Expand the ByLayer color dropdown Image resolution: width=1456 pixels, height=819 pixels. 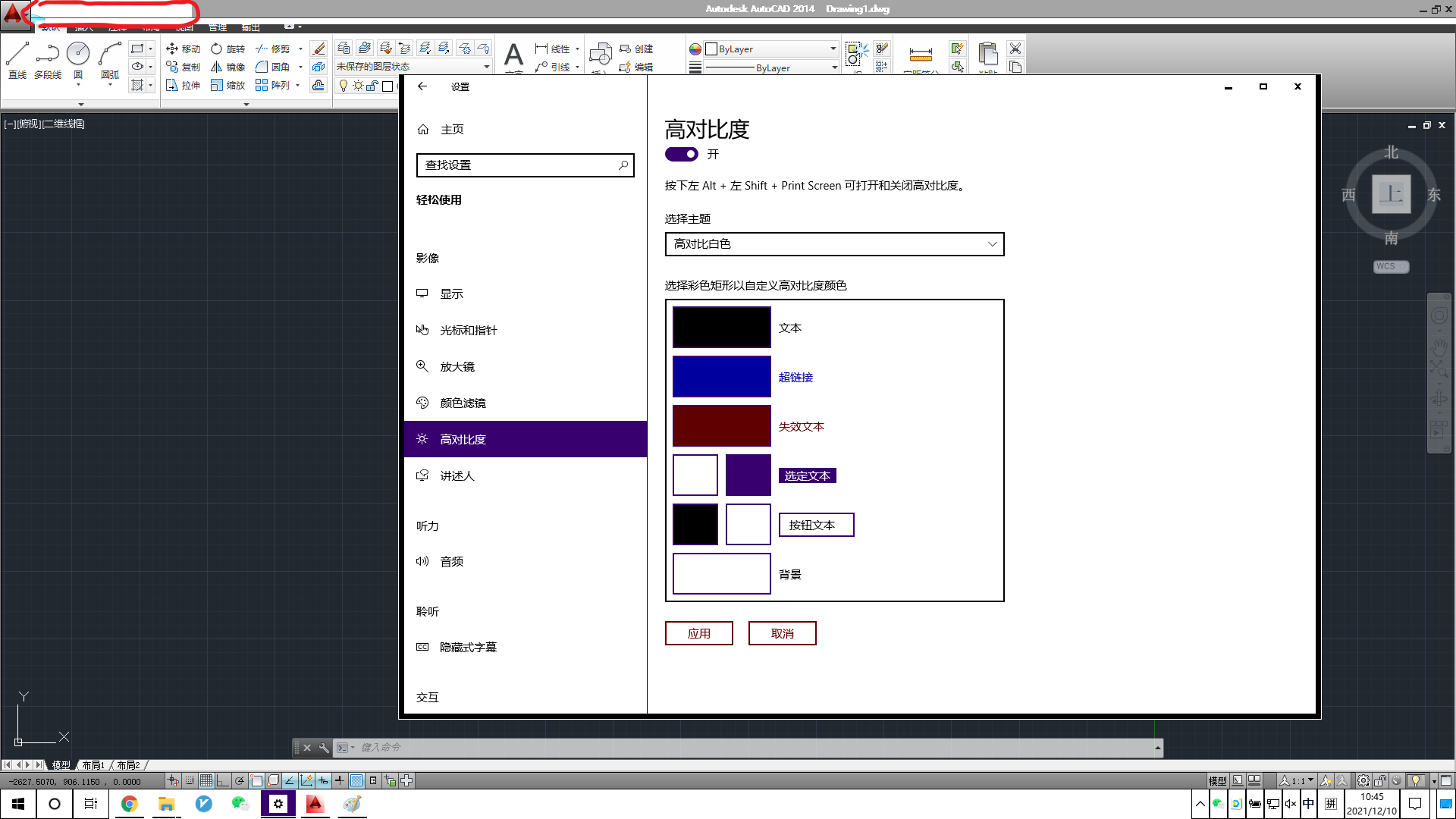pyautogui.click(x=832, y=49)
